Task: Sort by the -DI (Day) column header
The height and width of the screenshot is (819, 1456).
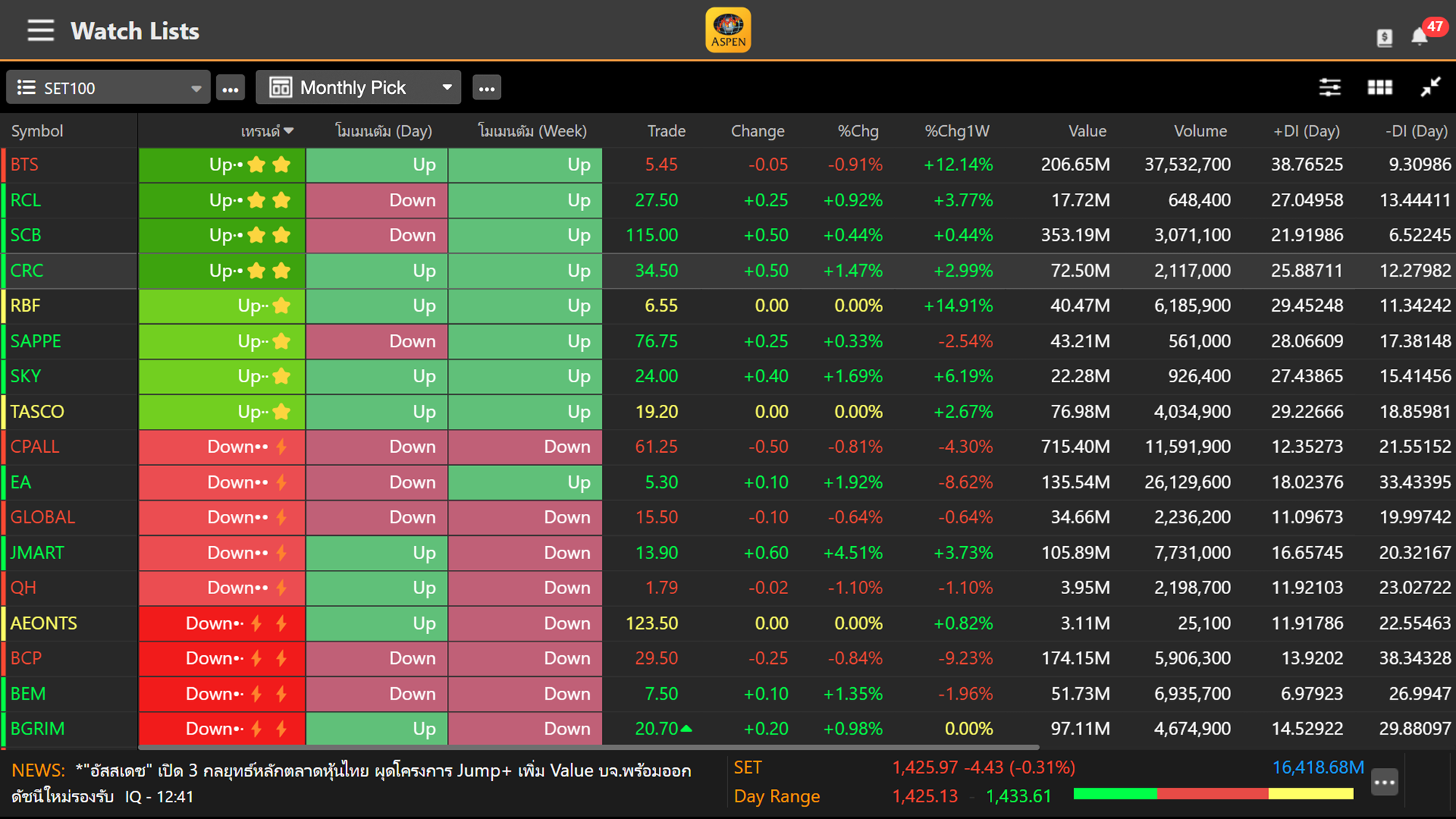Action: click(1416, 131)
